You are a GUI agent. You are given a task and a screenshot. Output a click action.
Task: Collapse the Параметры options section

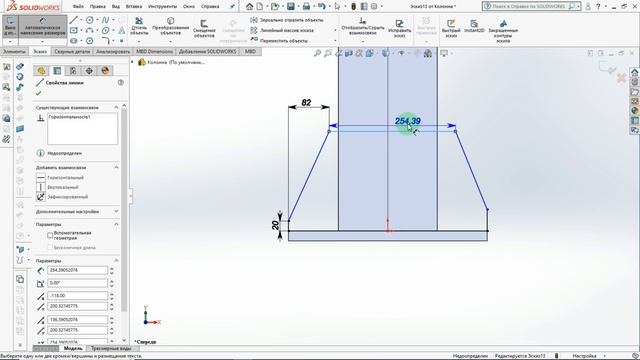click(x=116, y=224)
